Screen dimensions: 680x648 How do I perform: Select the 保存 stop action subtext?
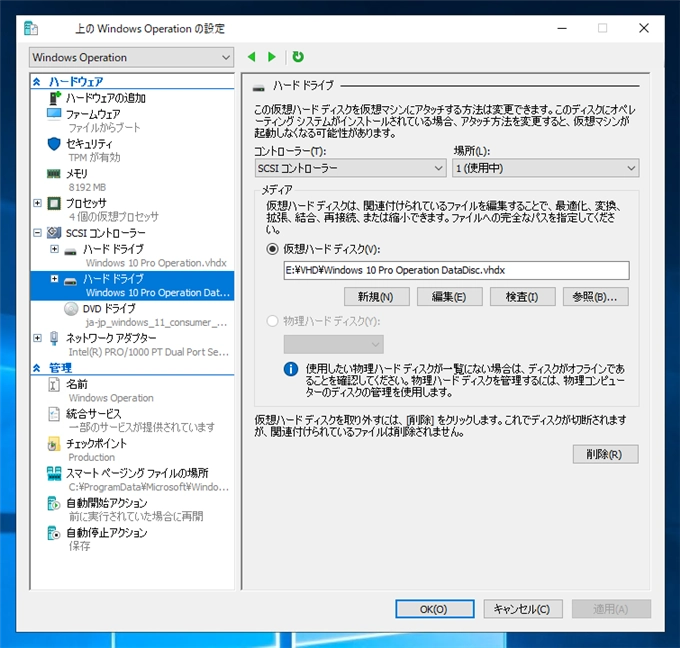tap(79, 547)
